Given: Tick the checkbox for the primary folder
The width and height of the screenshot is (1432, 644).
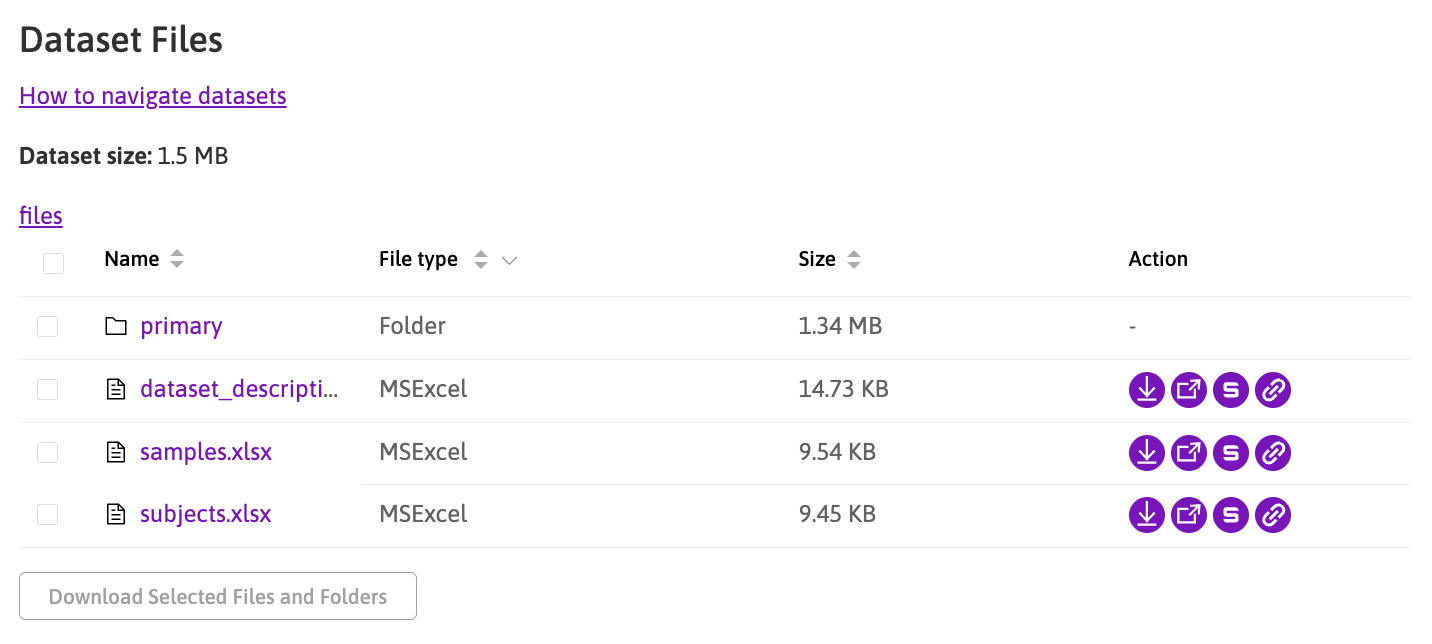Looking at the screenshot, I should pos(47,327).
